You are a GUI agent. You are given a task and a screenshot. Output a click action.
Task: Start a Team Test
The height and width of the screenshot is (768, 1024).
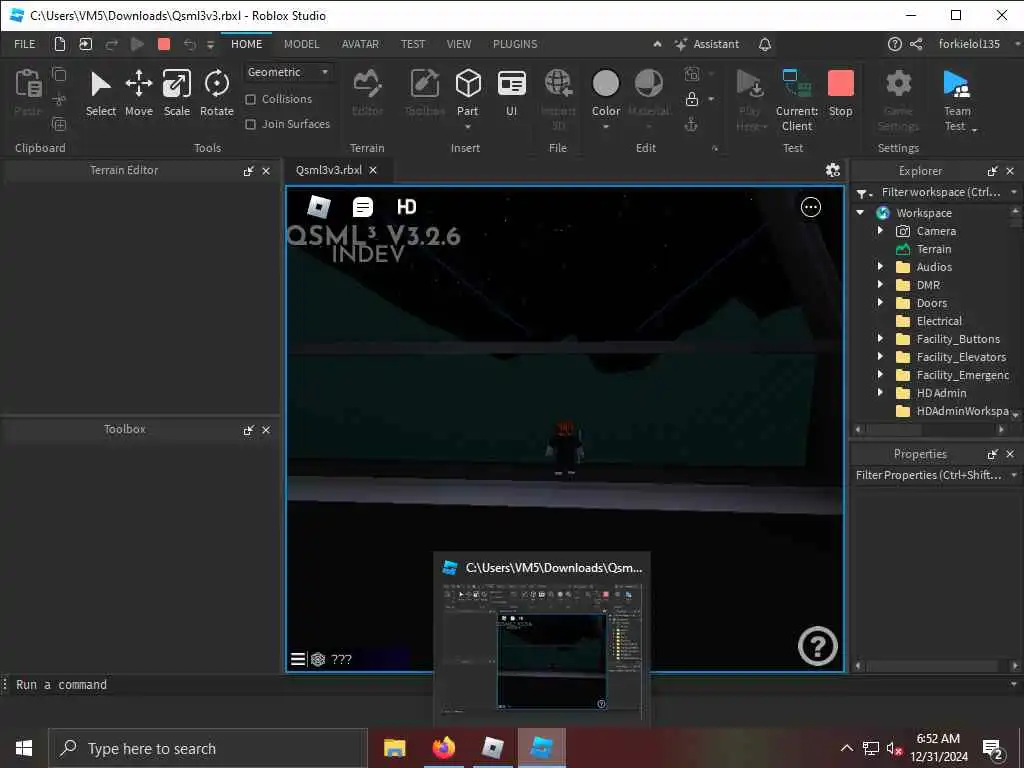tap(957, 100)
